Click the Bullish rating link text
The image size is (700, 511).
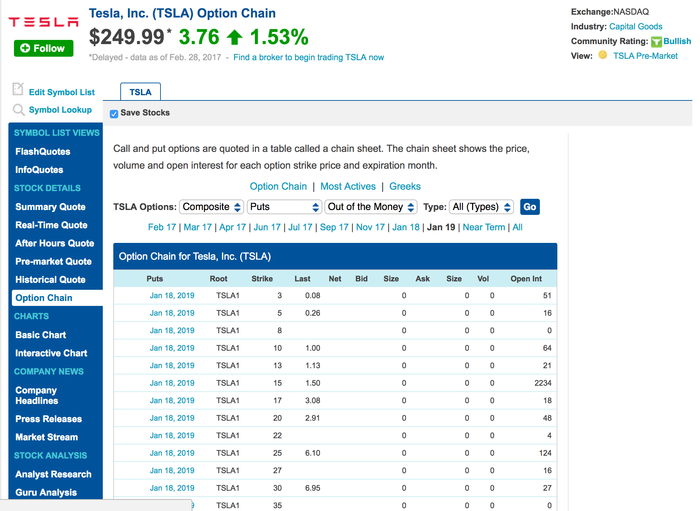tap(677, 41)
